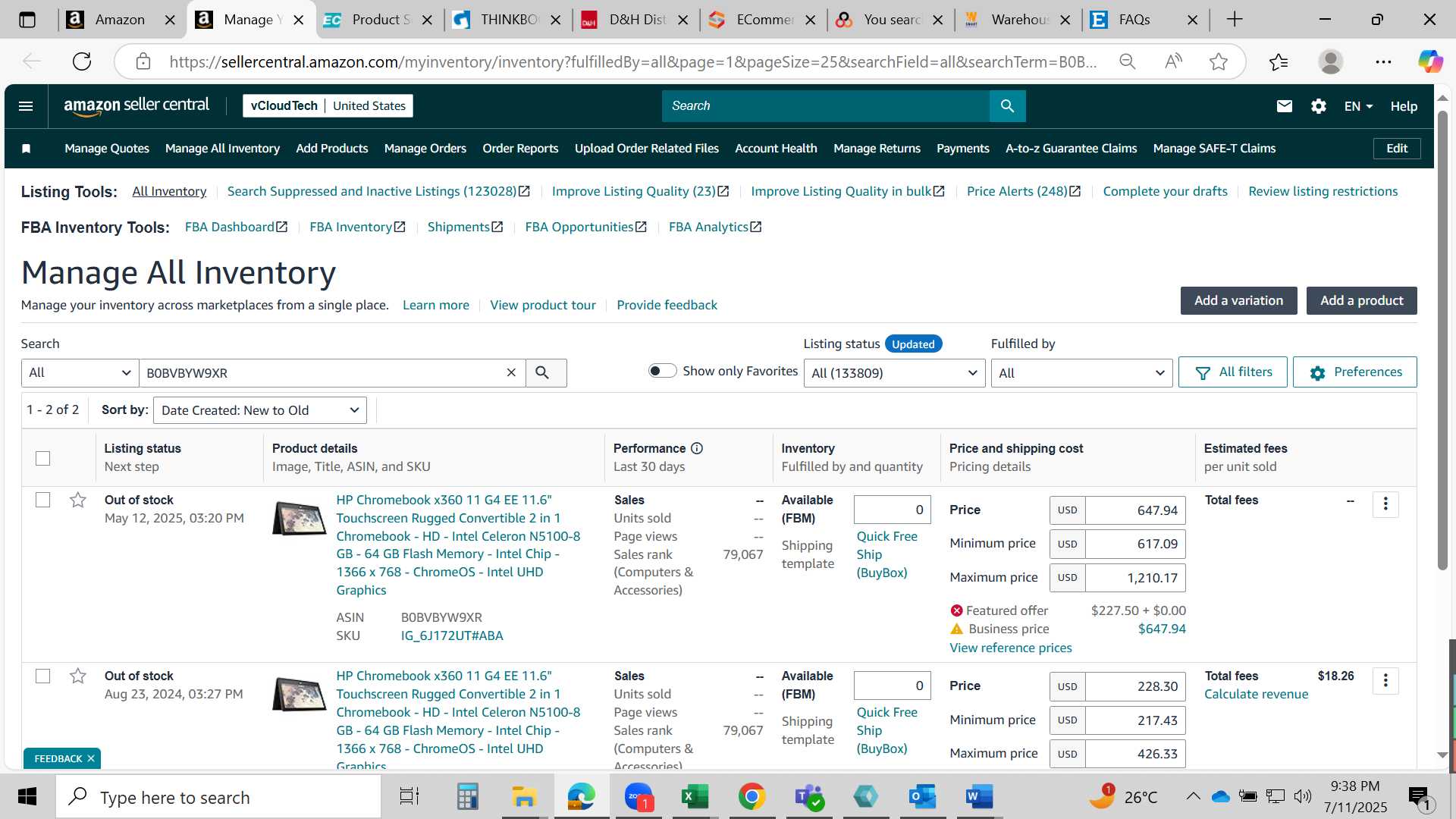Open the Fulfilled by dropdown
1456x819 pixels.
1081,372
